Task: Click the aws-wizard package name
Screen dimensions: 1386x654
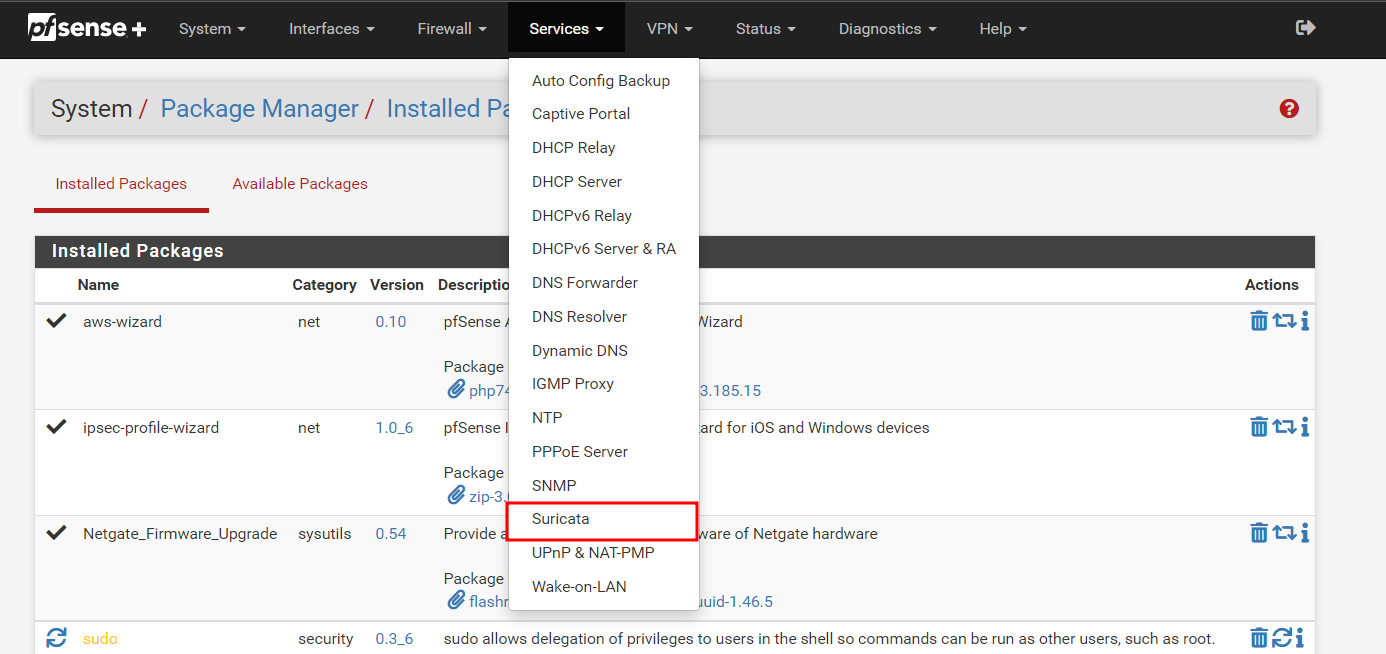Action: (x=122, y=322)
